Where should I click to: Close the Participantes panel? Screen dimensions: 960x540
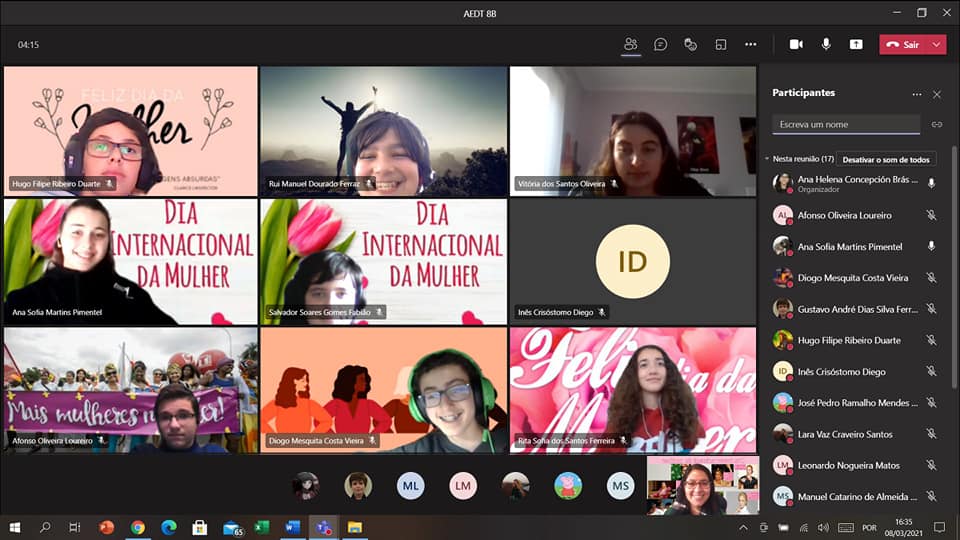coord(937,94)
